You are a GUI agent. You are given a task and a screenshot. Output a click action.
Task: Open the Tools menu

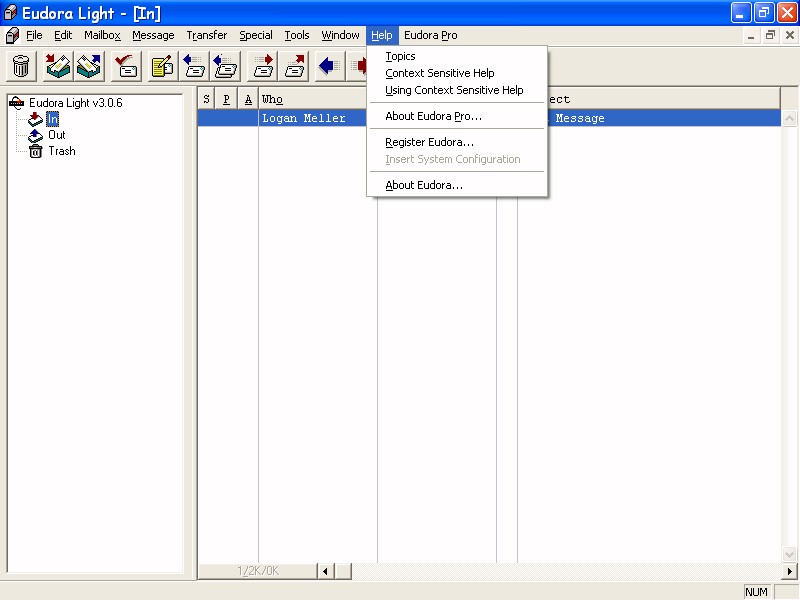click(x=297, y=35)
